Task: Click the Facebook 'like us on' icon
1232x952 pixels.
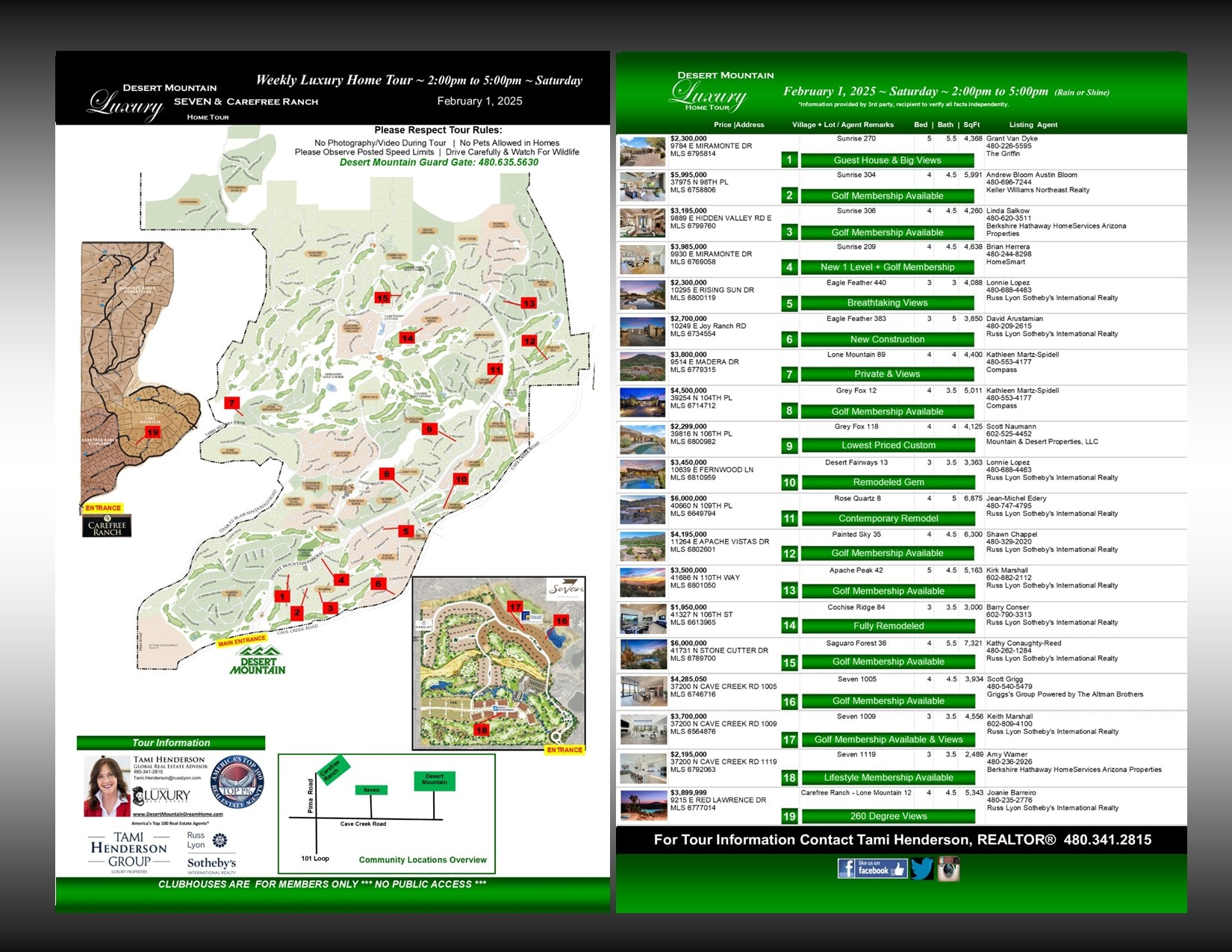Action: [871, 868]
